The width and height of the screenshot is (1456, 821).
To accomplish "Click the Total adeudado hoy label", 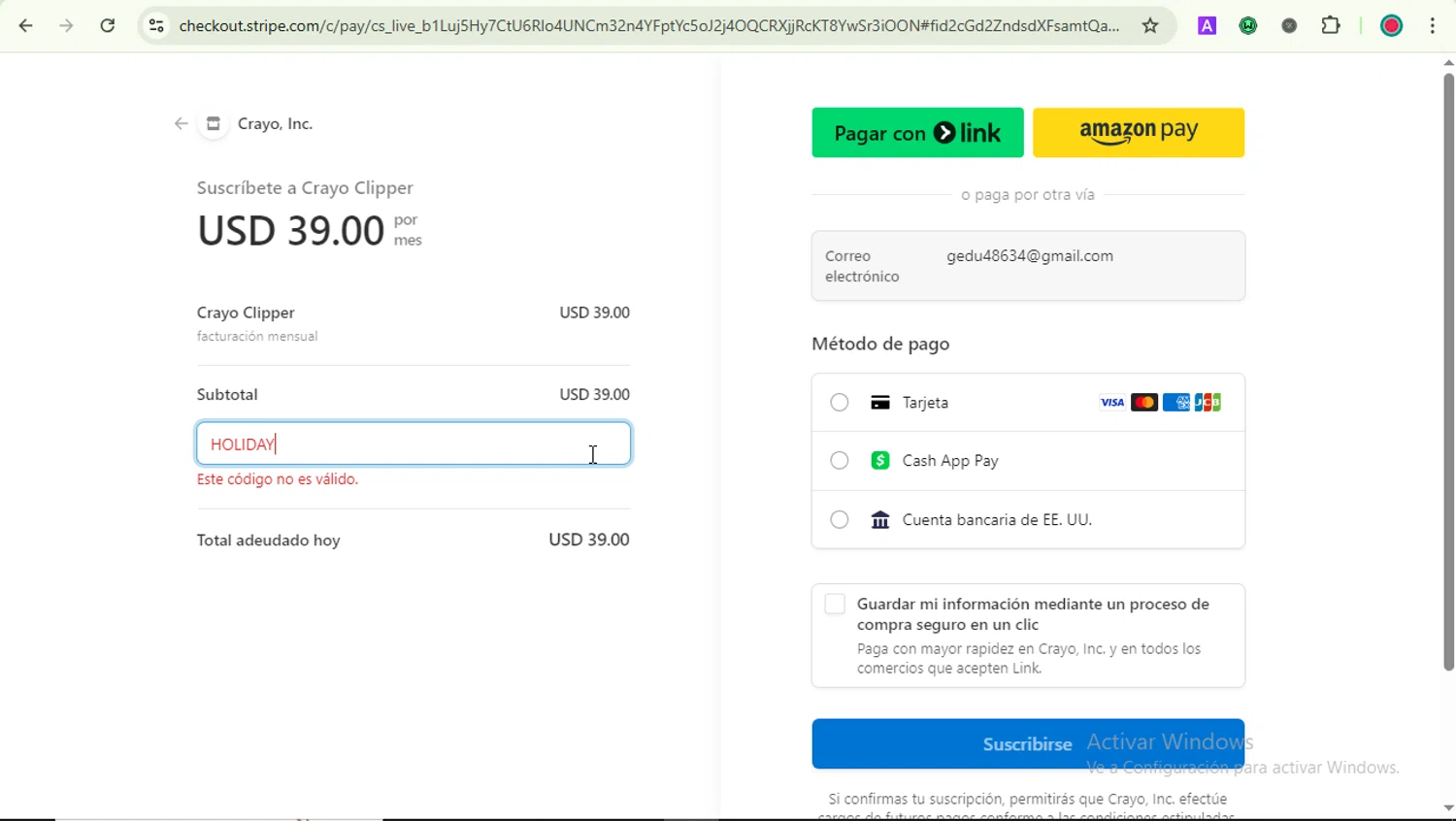I will pyautogui.click(x=269, y=541).
